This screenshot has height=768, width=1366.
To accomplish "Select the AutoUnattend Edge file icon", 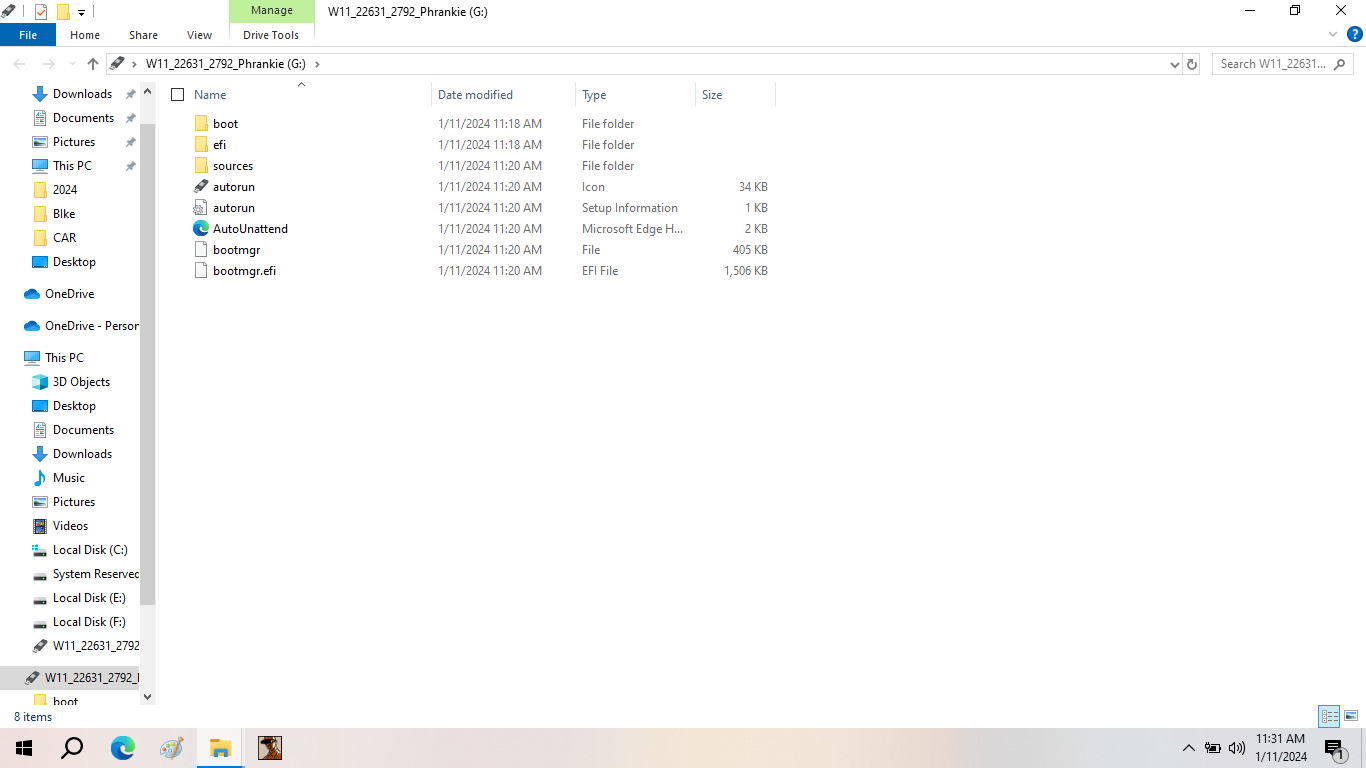I will [201, 229].
